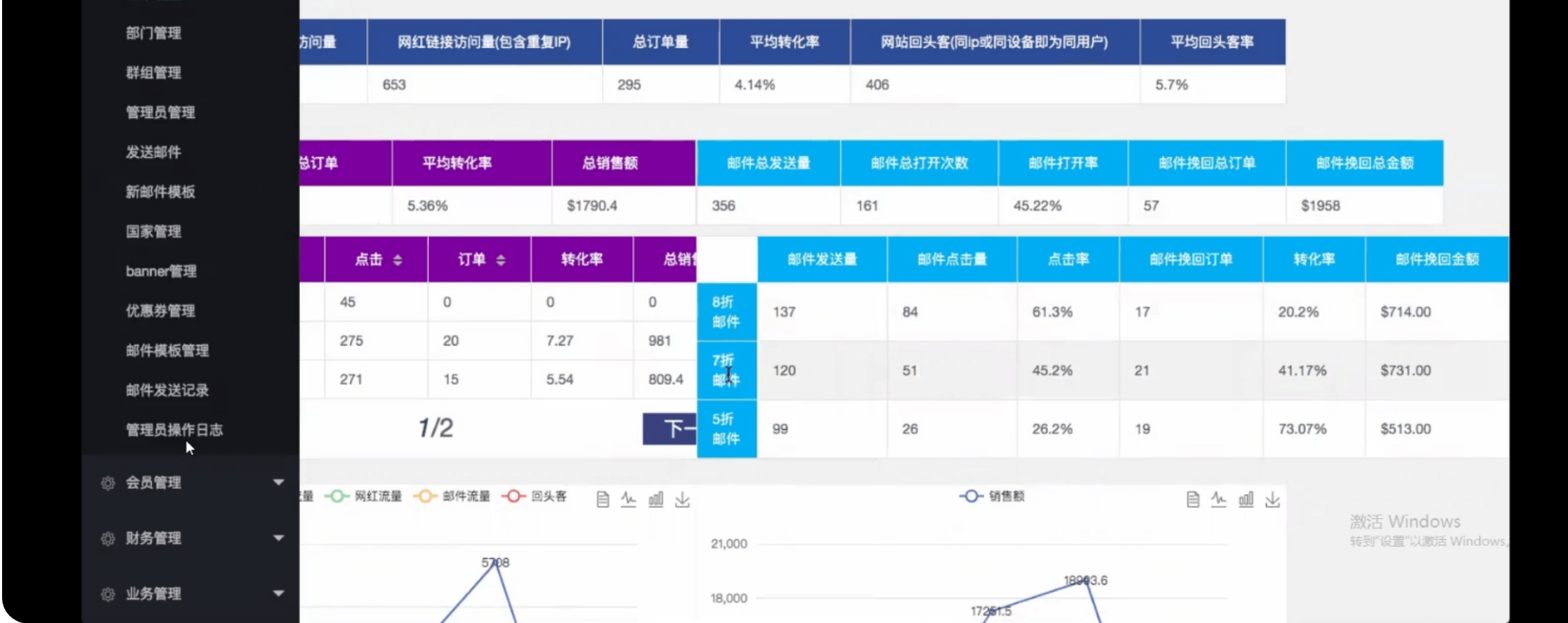Click gear icon beside 业务管理

click(x=107, y=594)
